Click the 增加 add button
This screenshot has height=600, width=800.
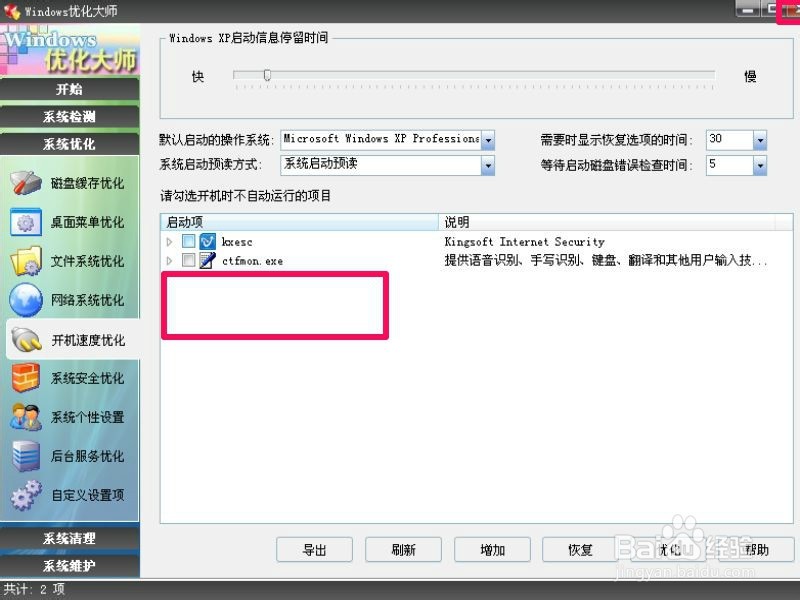point(492,550)
